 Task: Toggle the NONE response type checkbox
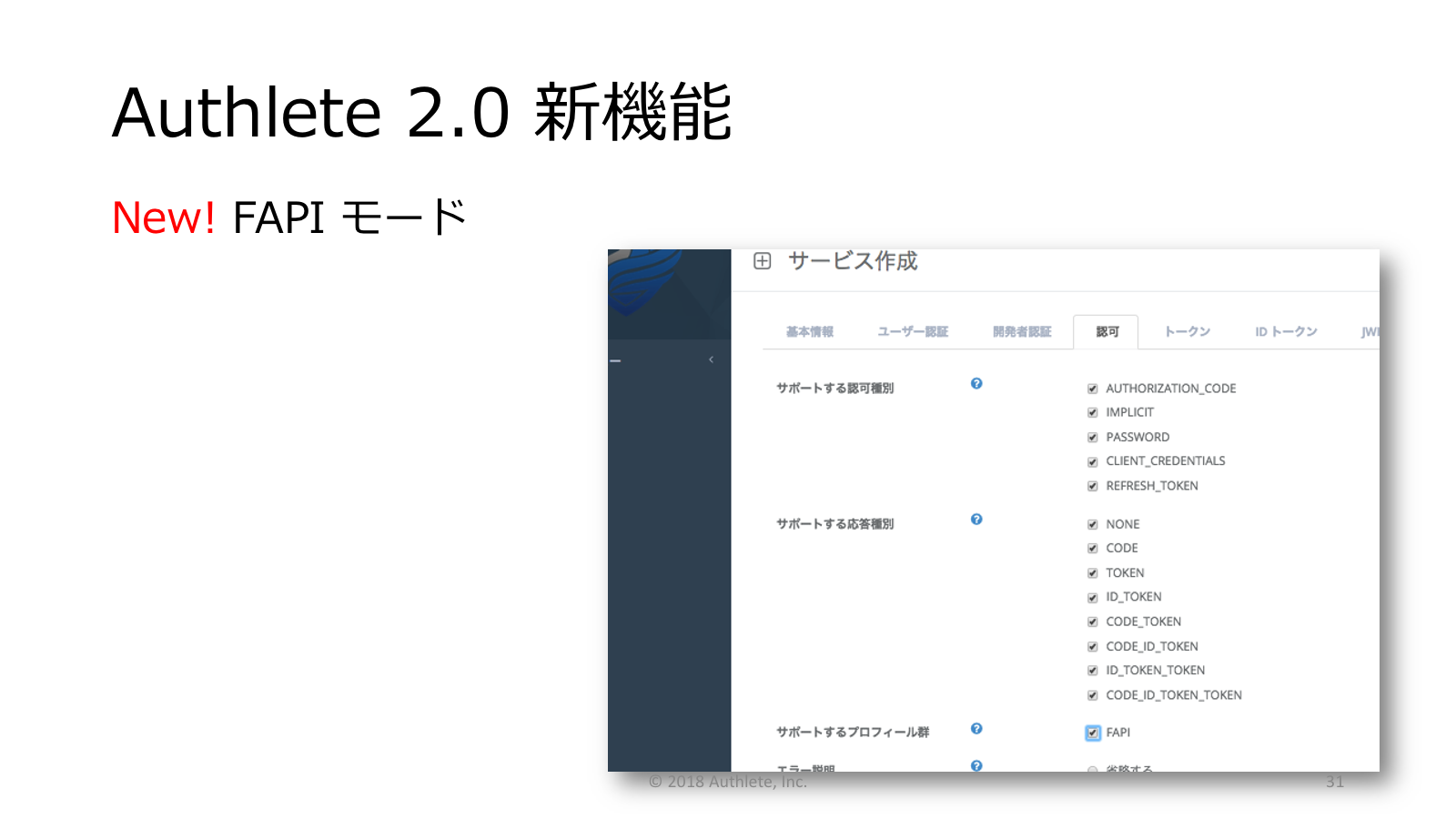tap(1093, 525)
